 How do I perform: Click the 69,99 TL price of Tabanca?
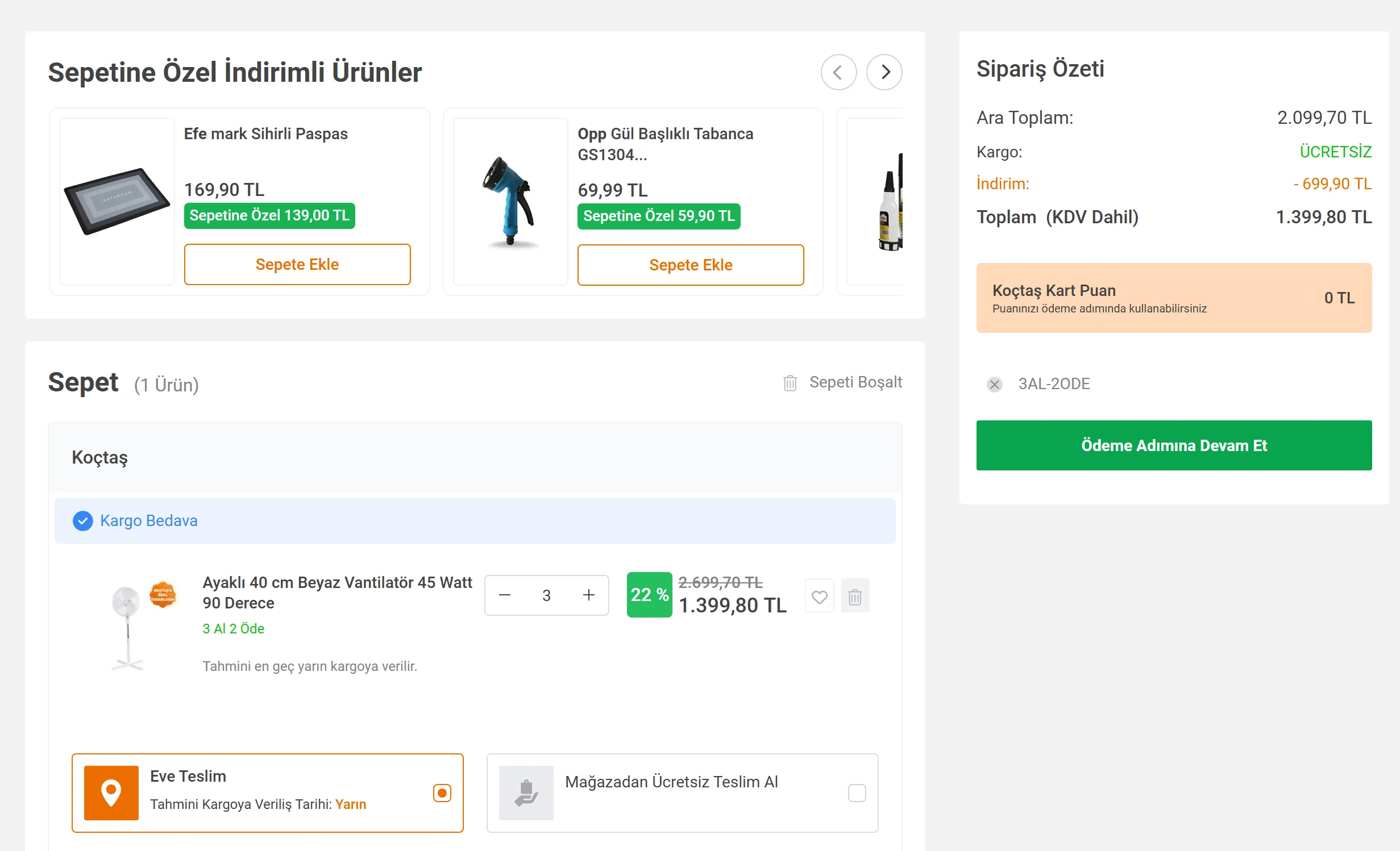(x=613, y=190)
